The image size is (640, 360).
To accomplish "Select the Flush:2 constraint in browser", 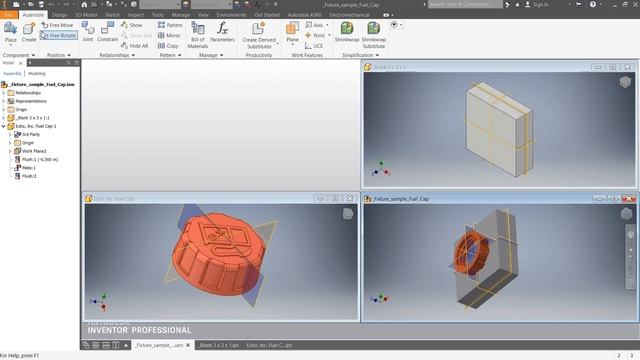I will 29,176.
